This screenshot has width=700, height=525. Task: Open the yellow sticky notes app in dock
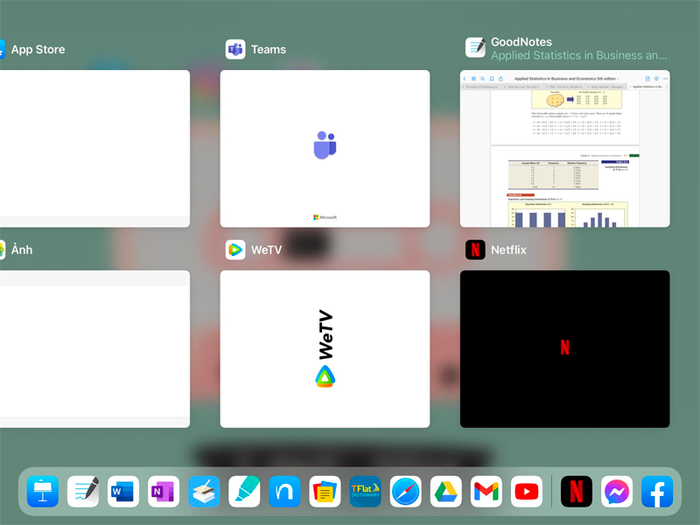[325, 491]
